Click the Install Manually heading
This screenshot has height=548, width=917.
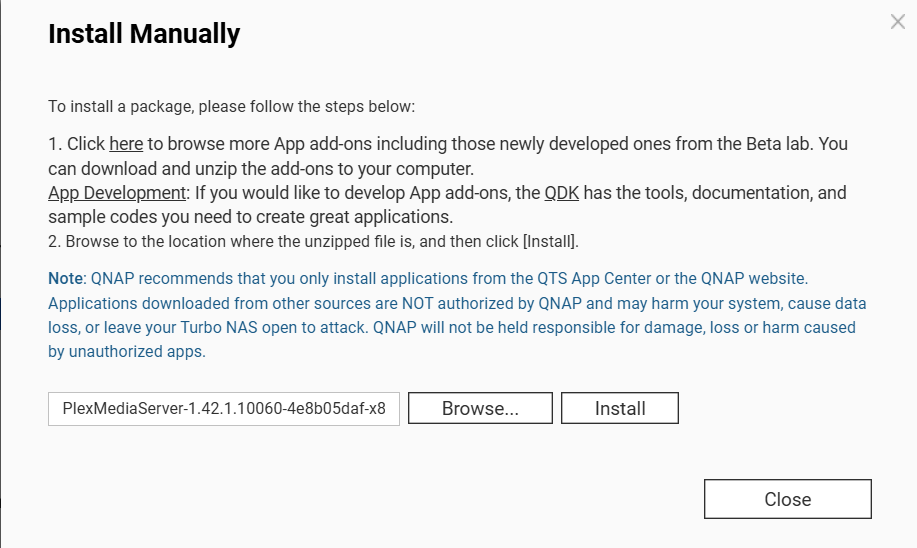(144, 34)
